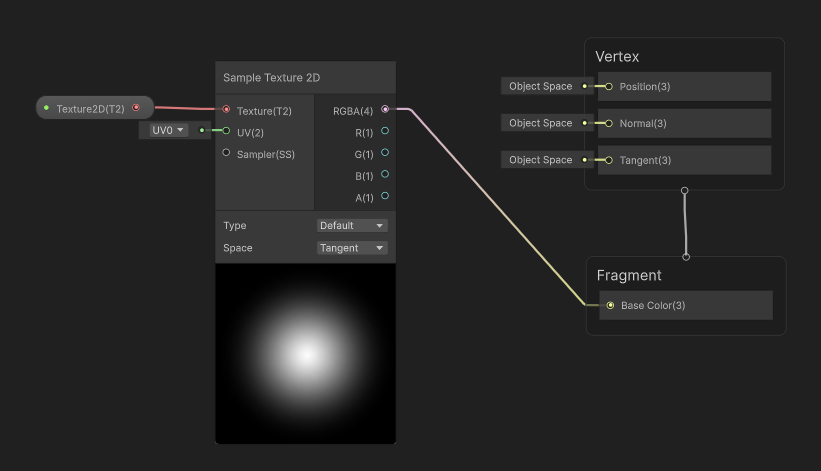This screenshot has width=821, height=471.
Task: Select the Normal(3) block
Action: point(684,124)
